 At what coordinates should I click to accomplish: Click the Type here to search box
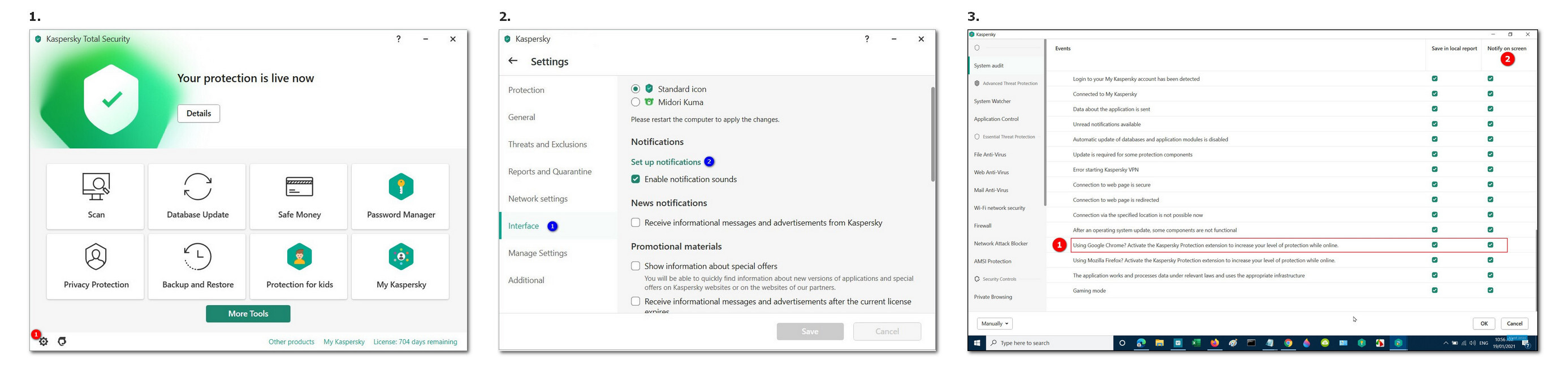click(1049, 343)
